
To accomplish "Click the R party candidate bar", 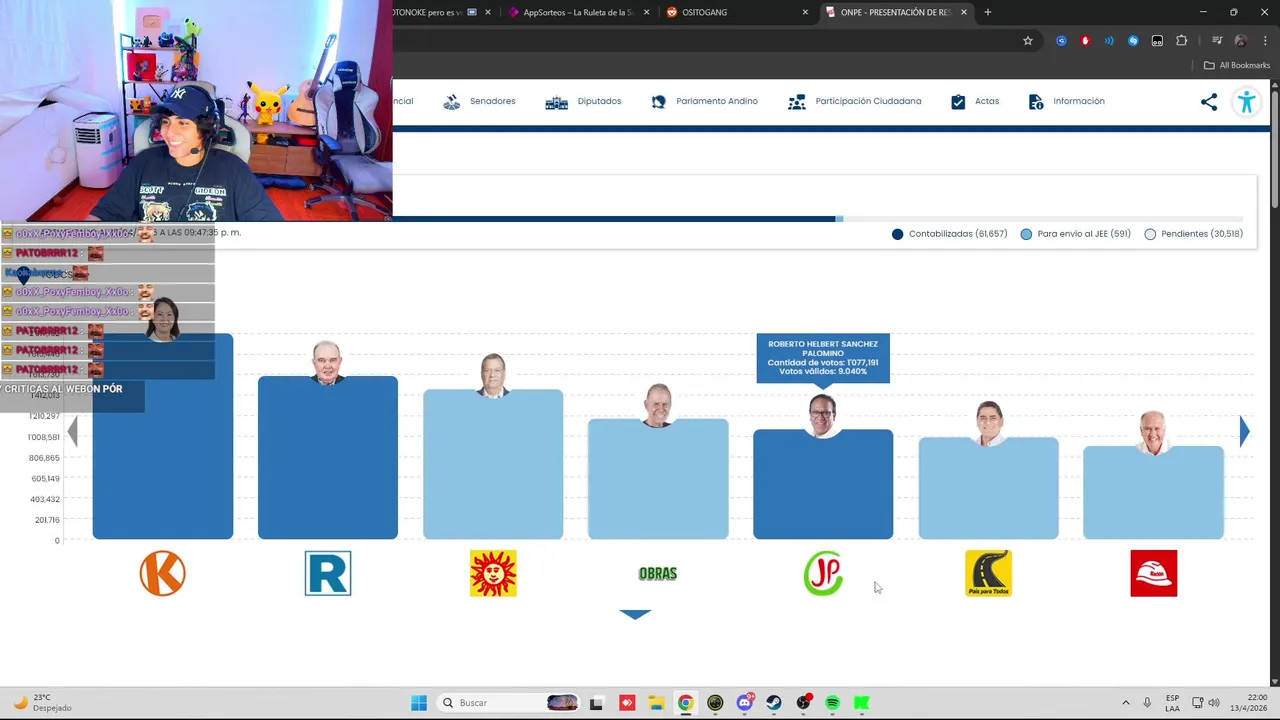I will (328, 458).
